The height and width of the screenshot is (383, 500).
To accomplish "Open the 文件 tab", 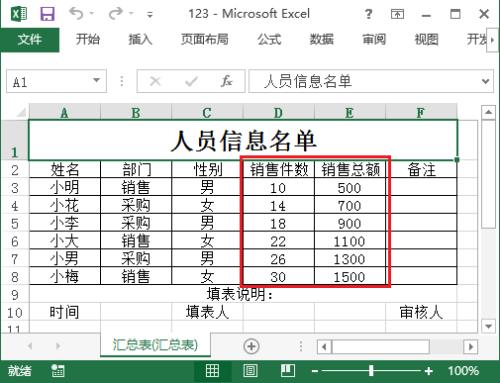I will tap(30, 40).
